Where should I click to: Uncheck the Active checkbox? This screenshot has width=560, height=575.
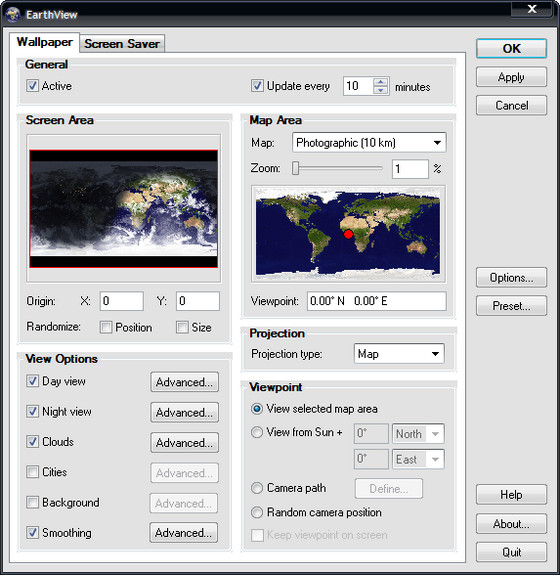(x=32, y=85)
